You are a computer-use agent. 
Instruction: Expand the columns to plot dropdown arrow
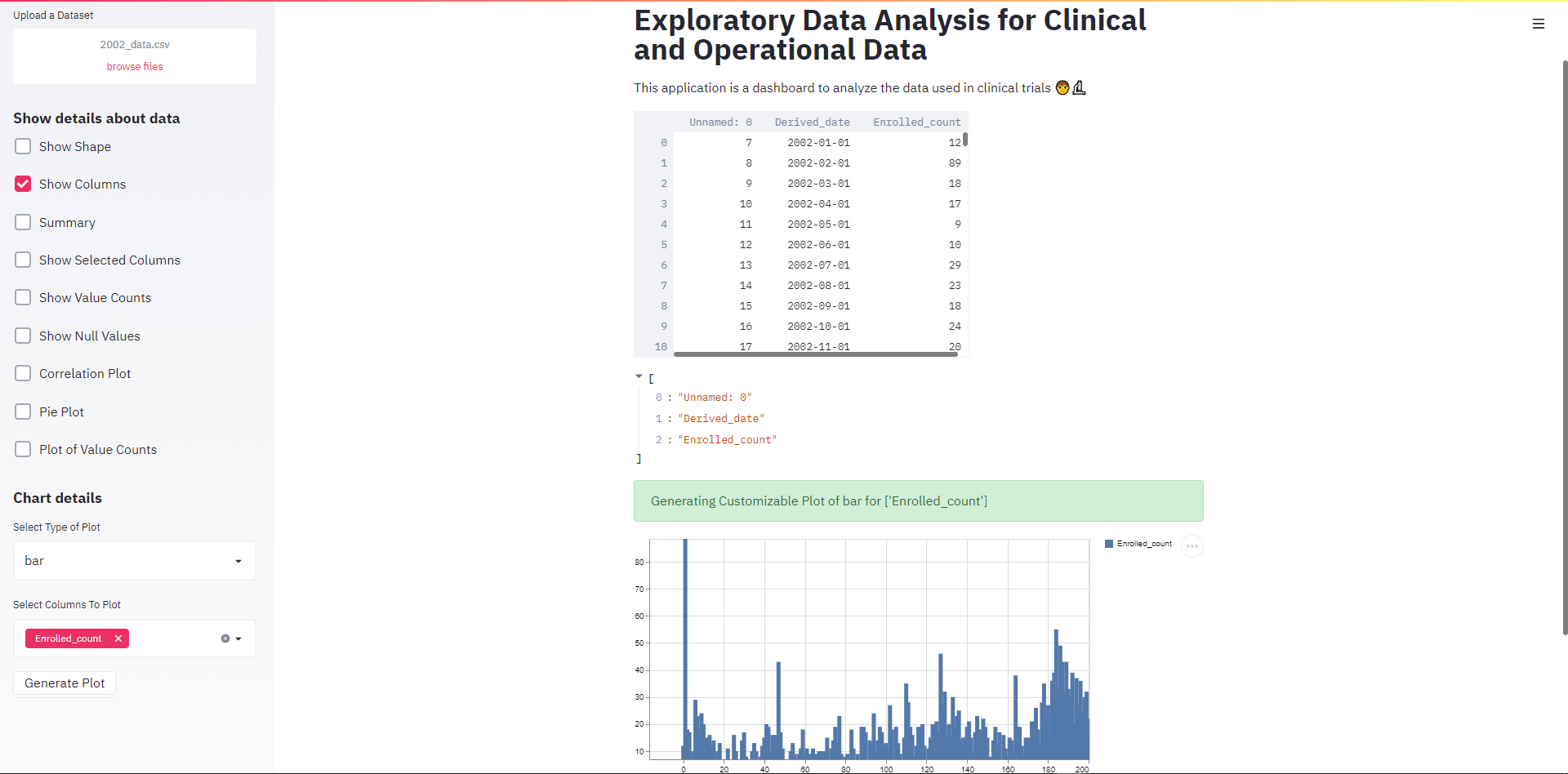[238, 638]
